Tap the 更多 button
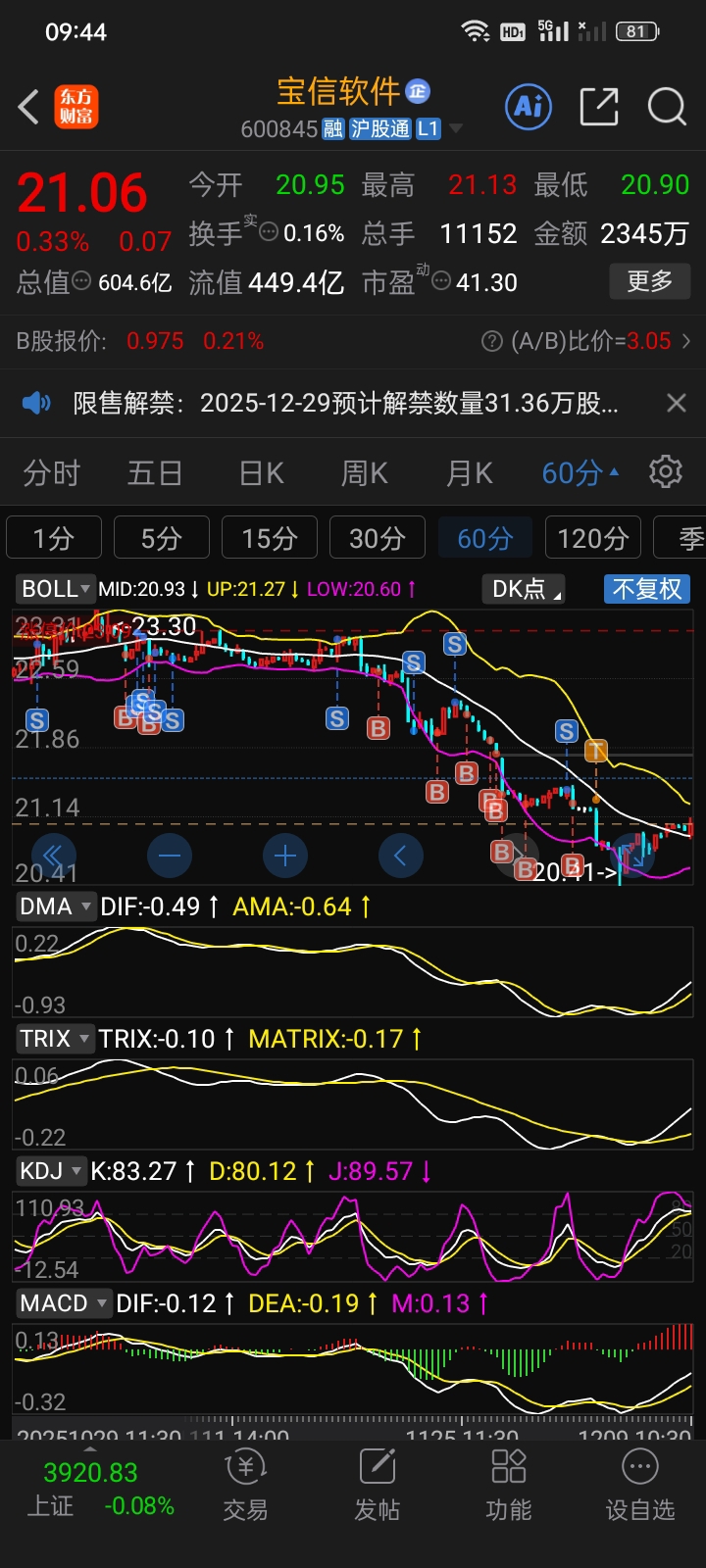The width and height of the screenshot is (706, 1568). 649,282
